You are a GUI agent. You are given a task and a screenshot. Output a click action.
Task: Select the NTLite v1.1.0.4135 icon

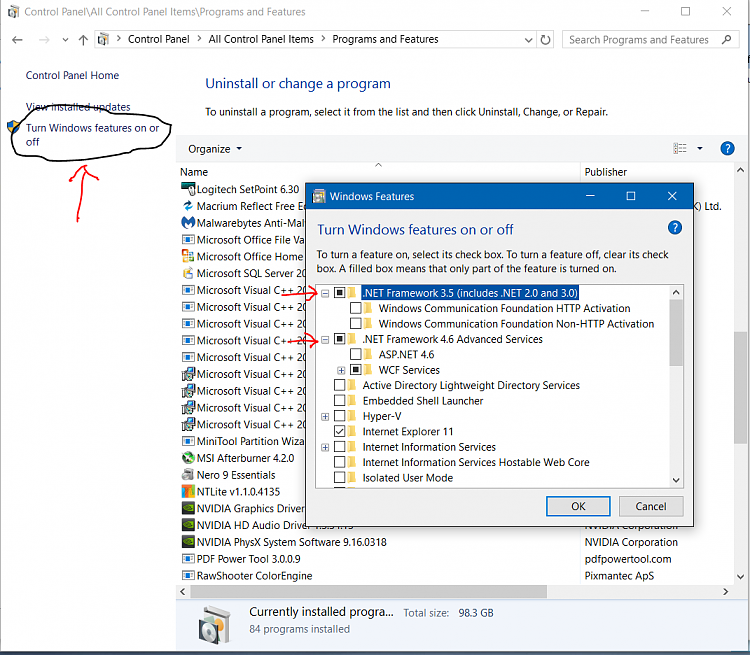point(188,491)
